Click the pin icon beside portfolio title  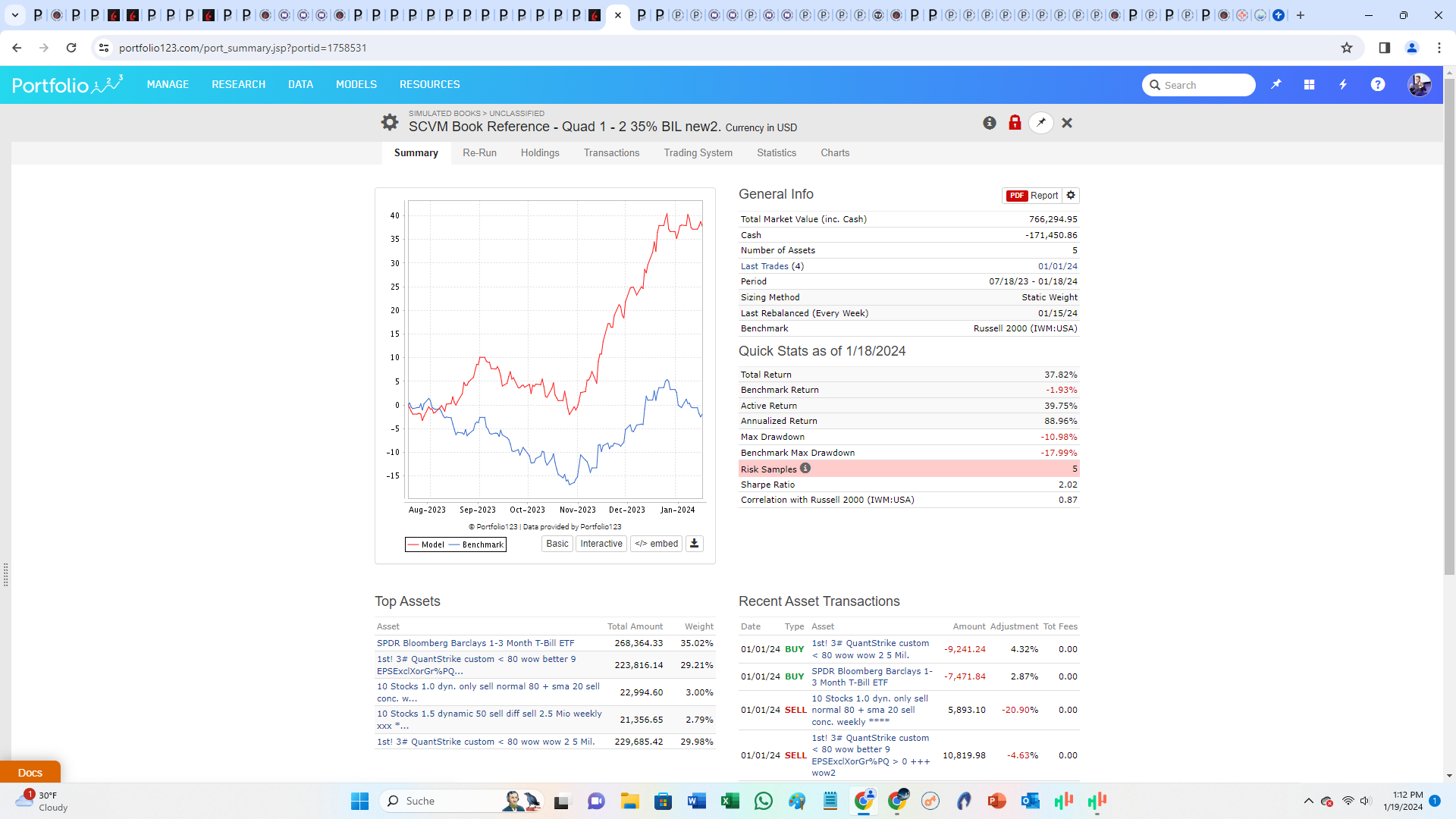click(x=1041, y=123)
